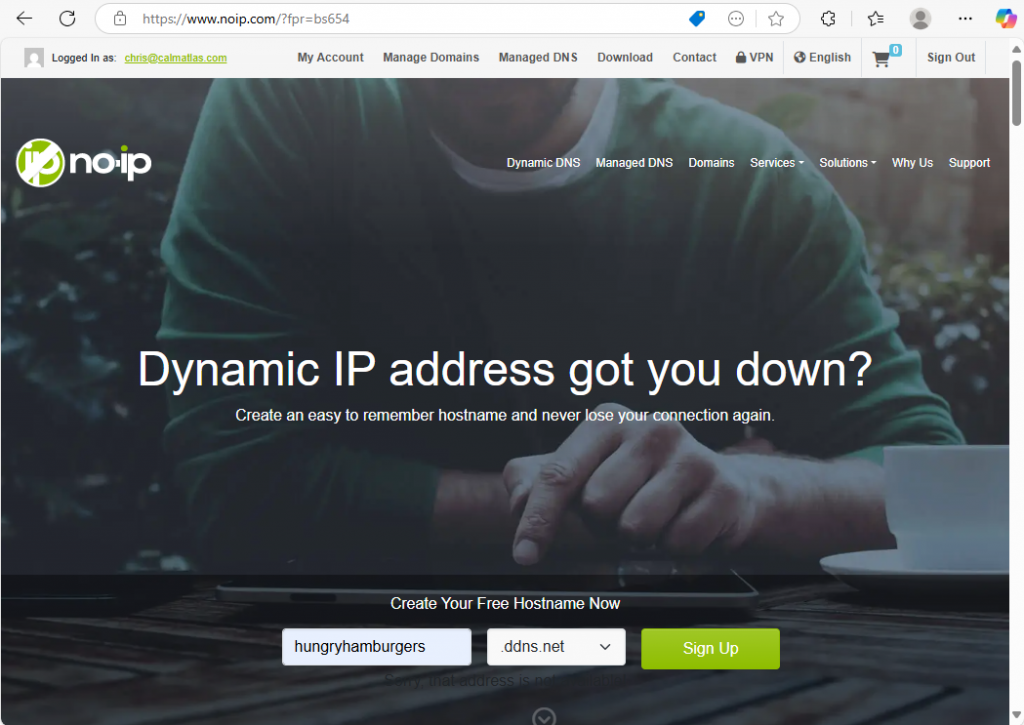This screenshot has width=1024, height=725.
Task: Change language from English
Action: [822, 57]
